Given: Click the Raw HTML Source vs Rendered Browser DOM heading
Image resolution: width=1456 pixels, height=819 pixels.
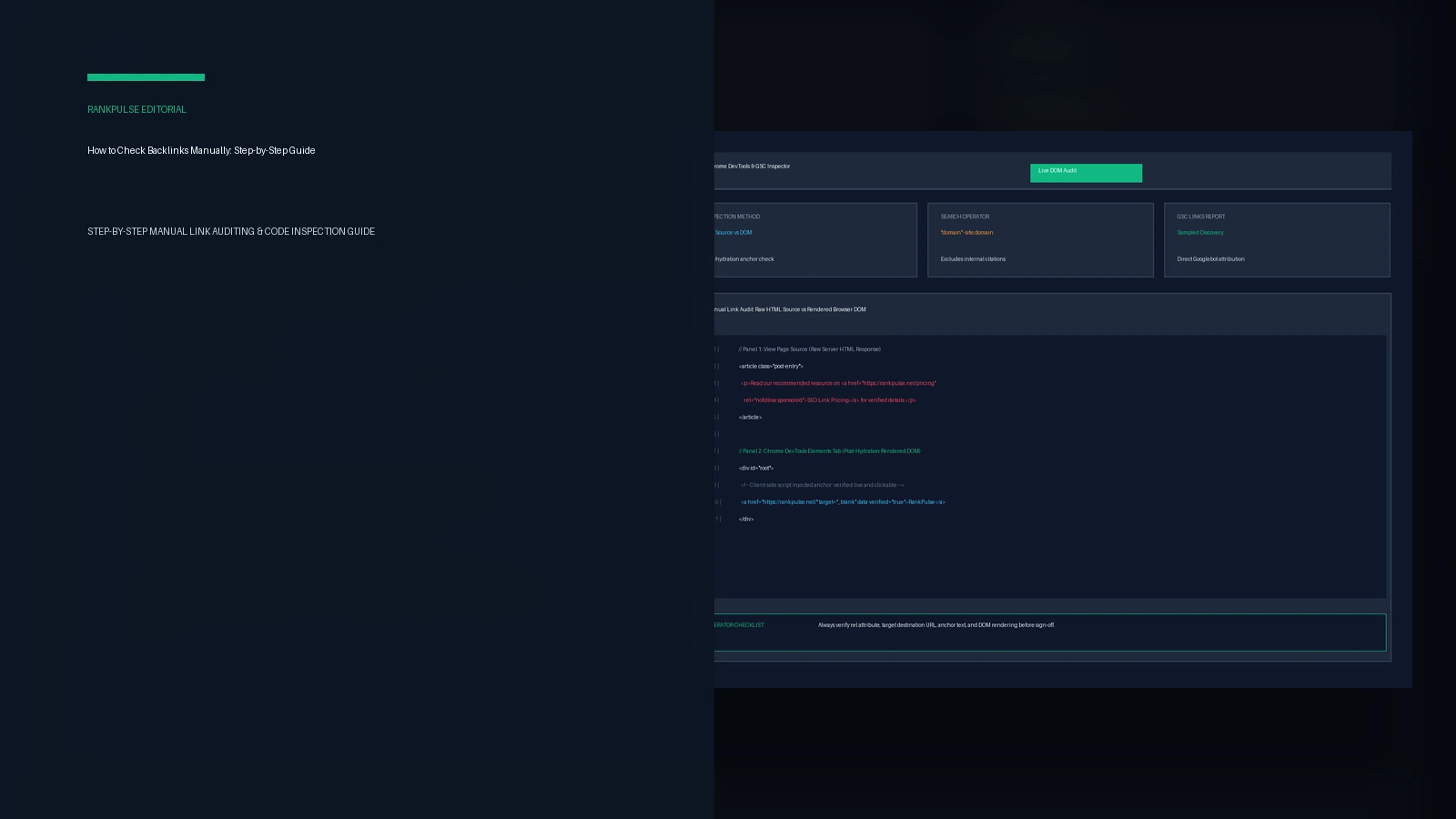Looking at the screenshot, I should click(810, 309).
